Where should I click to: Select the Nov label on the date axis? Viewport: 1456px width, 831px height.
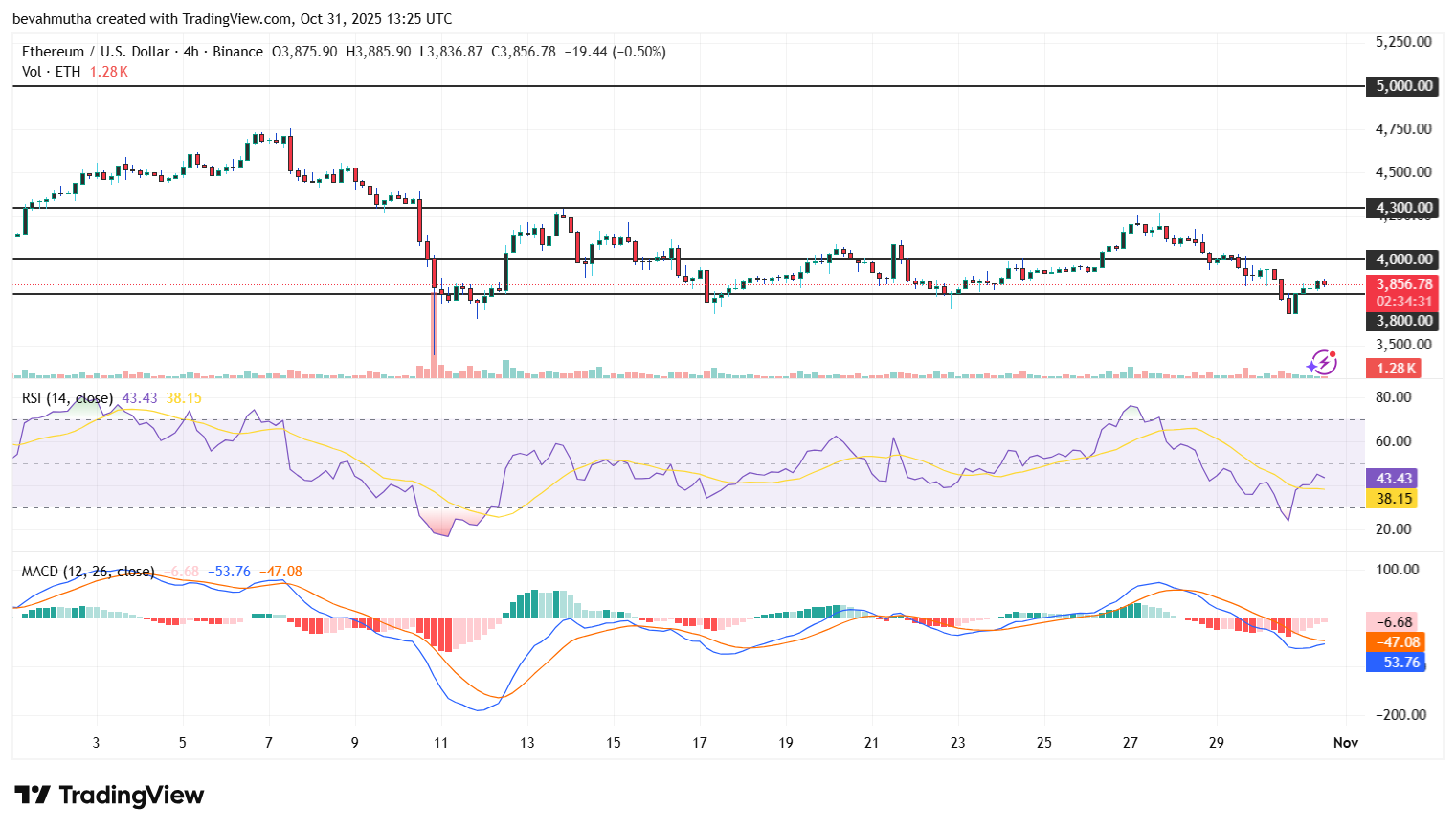click(1345, 743)
